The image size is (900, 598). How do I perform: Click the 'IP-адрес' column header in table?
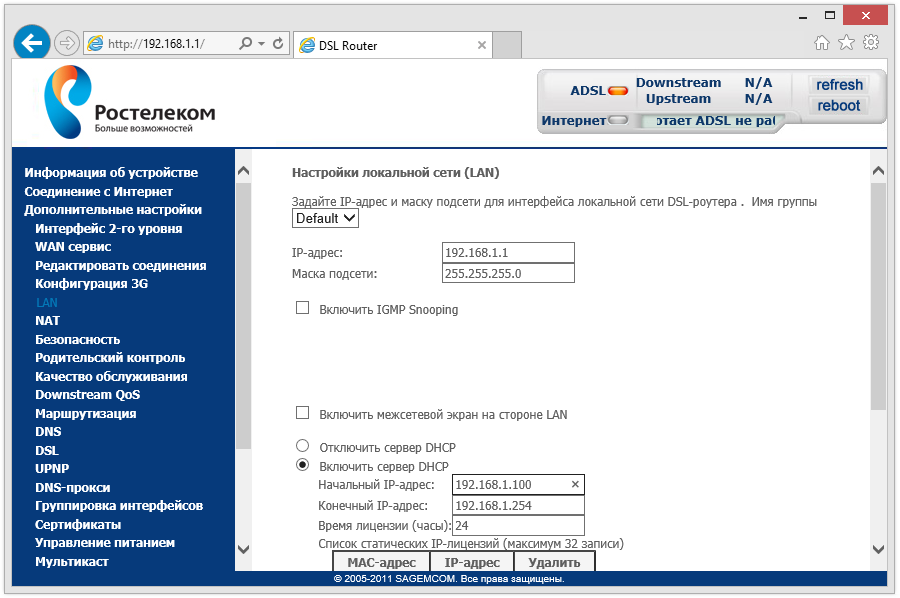[x=472, y=562]
